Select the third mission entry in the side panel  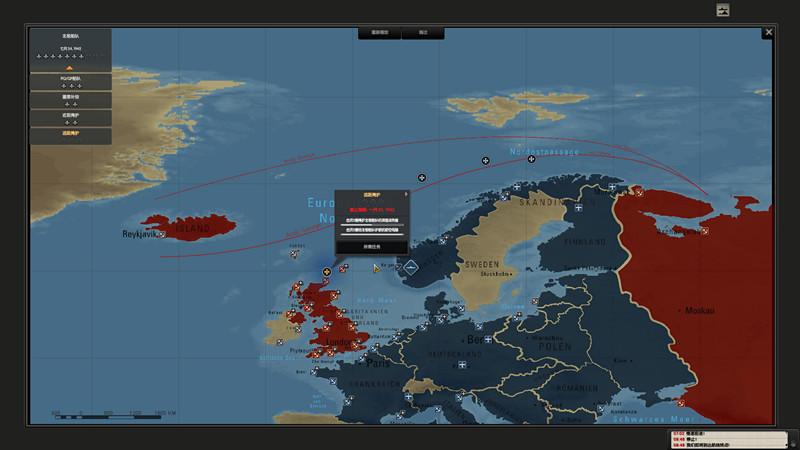pyautogui.click(x=70, y=100)
